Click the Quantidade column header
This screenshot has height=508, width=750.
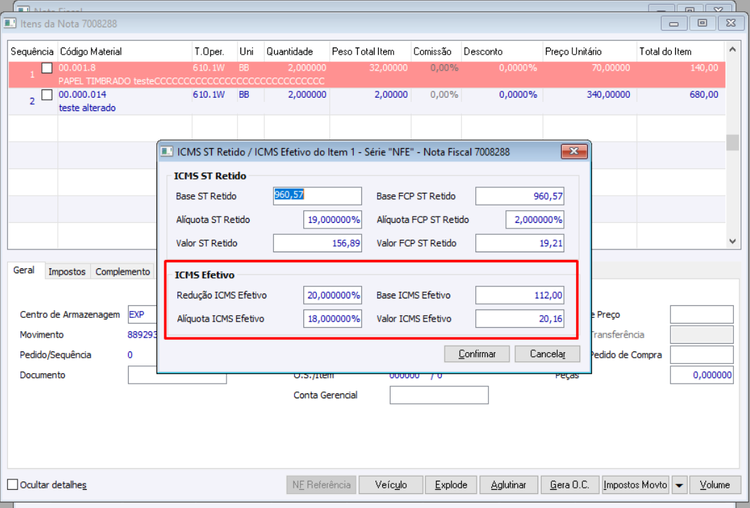297,52
